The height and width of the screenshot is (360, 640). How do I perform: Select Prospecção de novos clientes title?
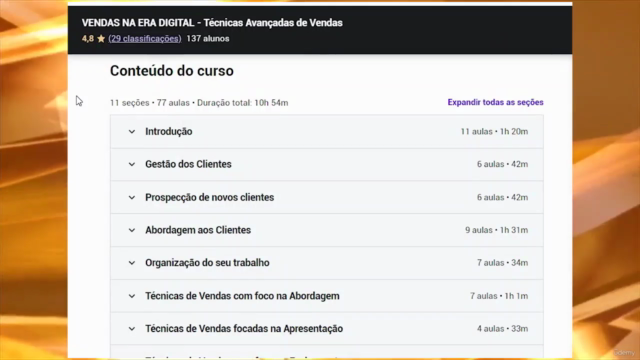point(209,197)
